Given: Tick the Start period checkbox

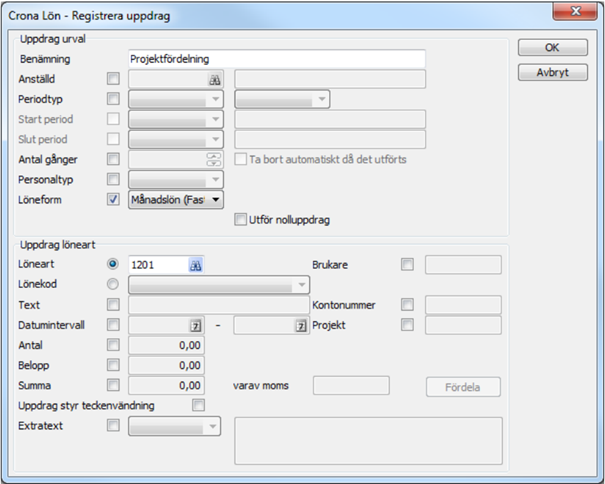Looking at the screenshot, I should (113, 119).
